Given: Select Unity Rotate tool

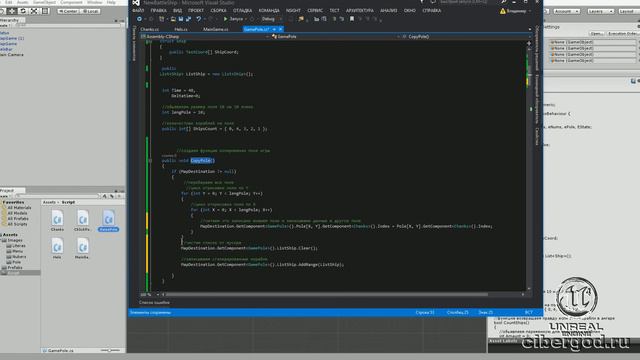Looking at the screenshot, I should click(x=23, y=11).
